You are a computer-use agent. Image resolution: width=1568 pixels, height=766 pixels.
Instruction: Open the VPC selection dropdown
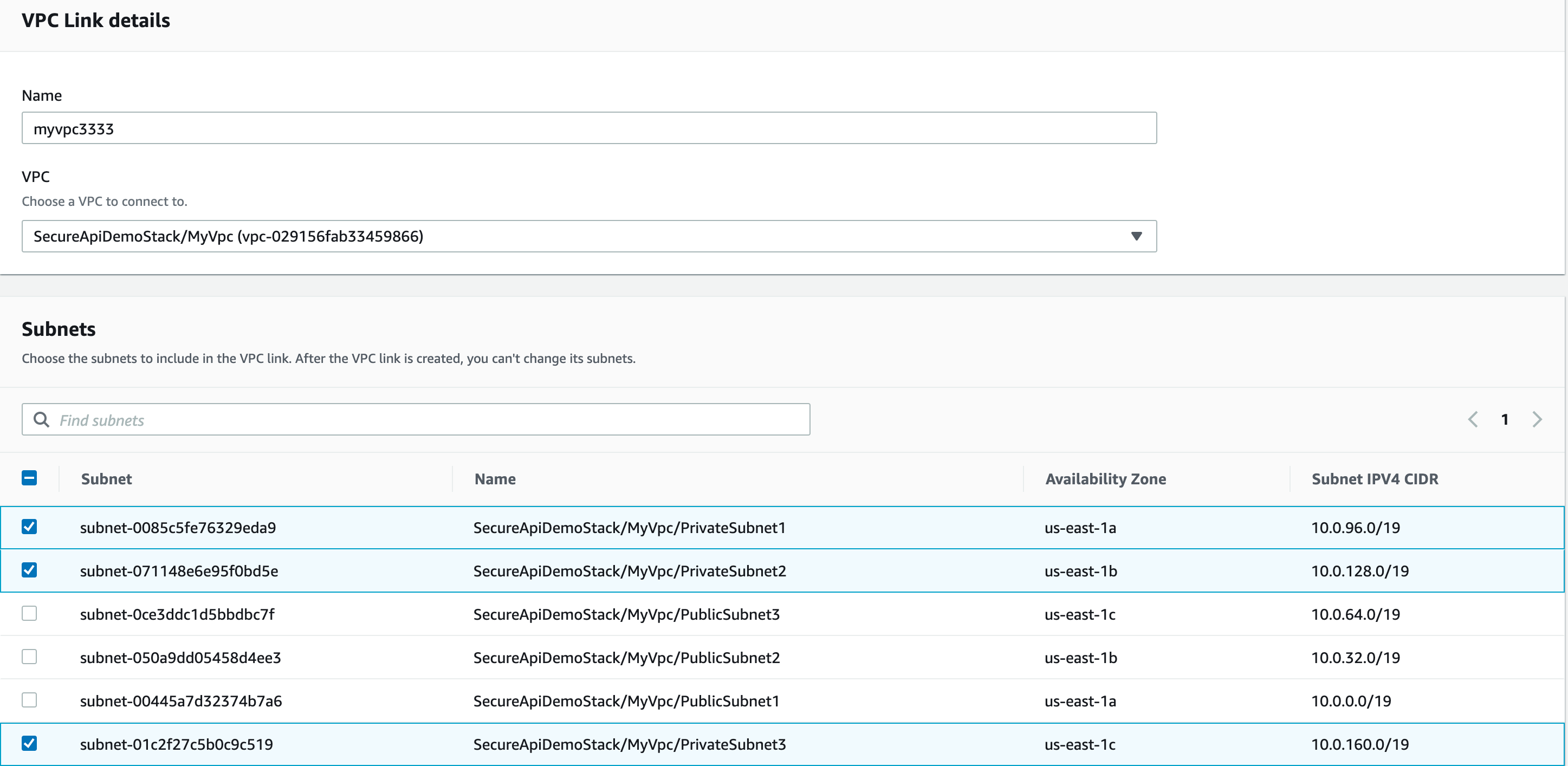(588, 236)
